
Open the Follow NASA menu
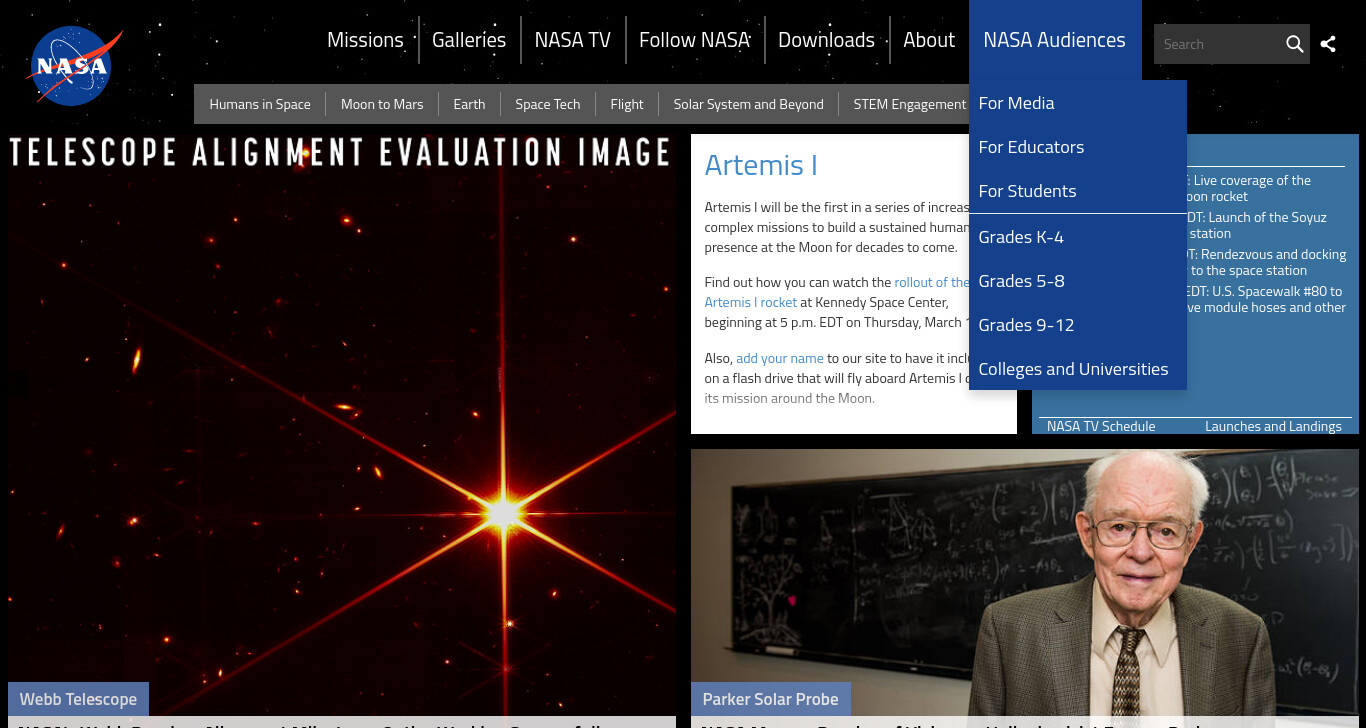694,40
